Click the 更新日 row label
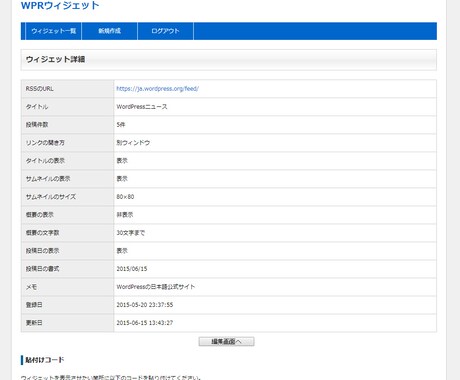 click(x=34, y=323)
